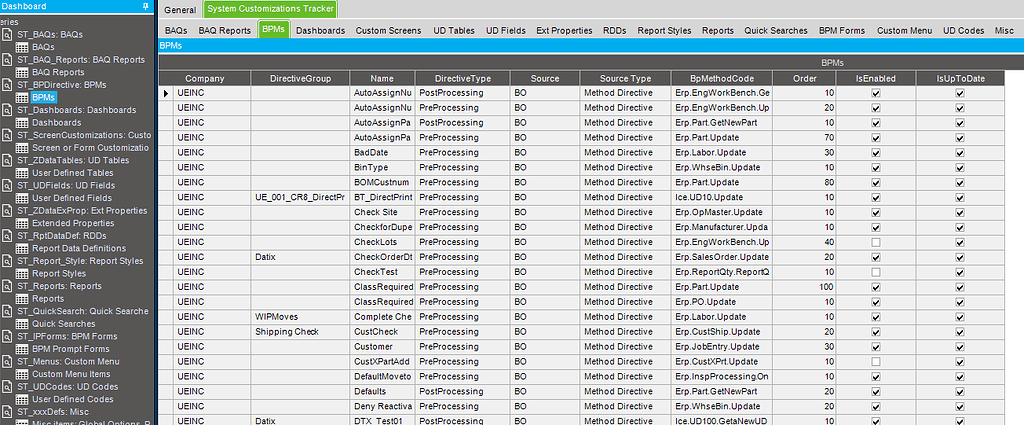The image size is (1024, 425).
Task: Switch to the General tab
Action: coord(180,10)
